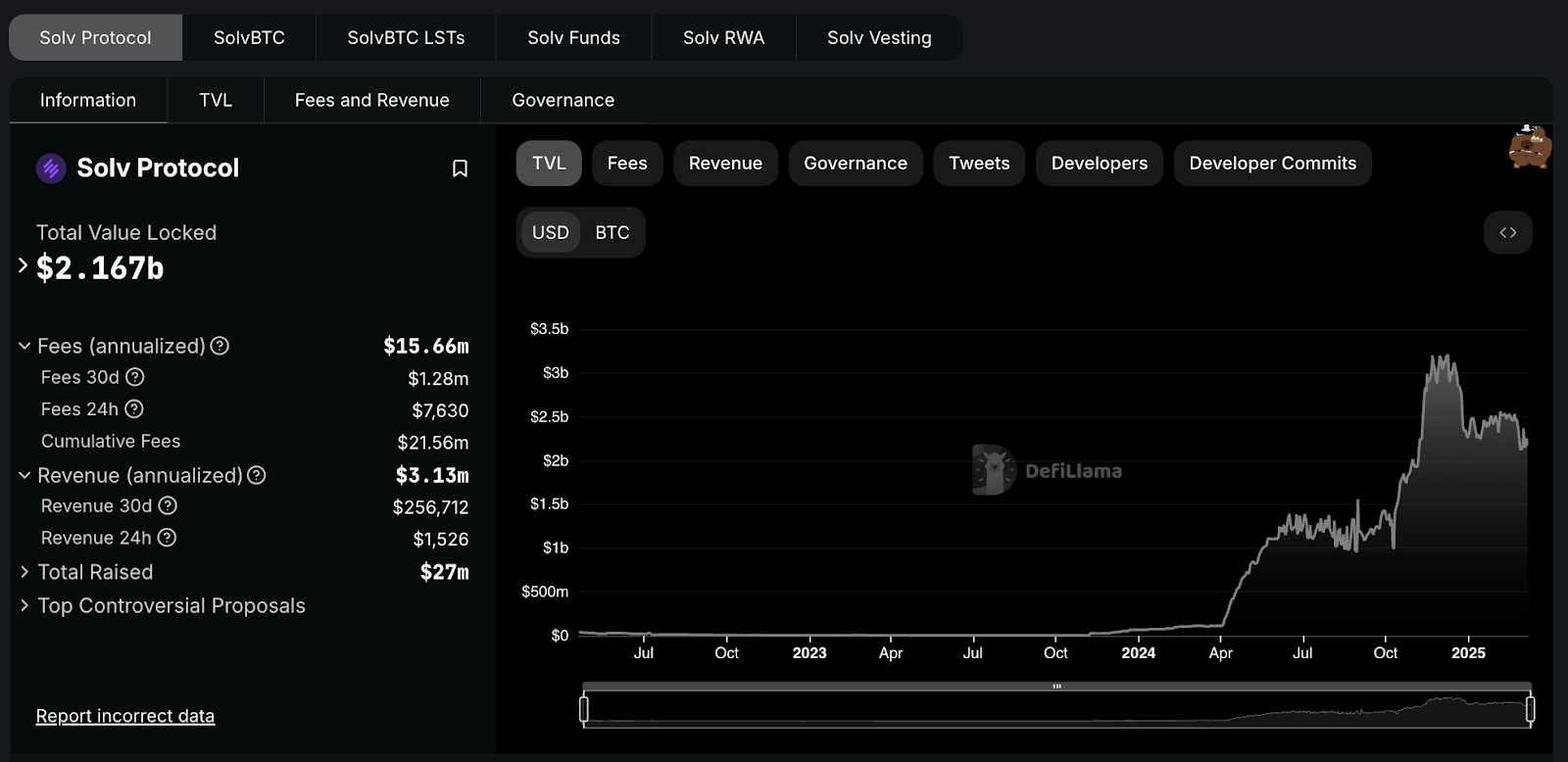Click the $1.28m Fees 30d value
1568x762 pixels.
(438, 378)
